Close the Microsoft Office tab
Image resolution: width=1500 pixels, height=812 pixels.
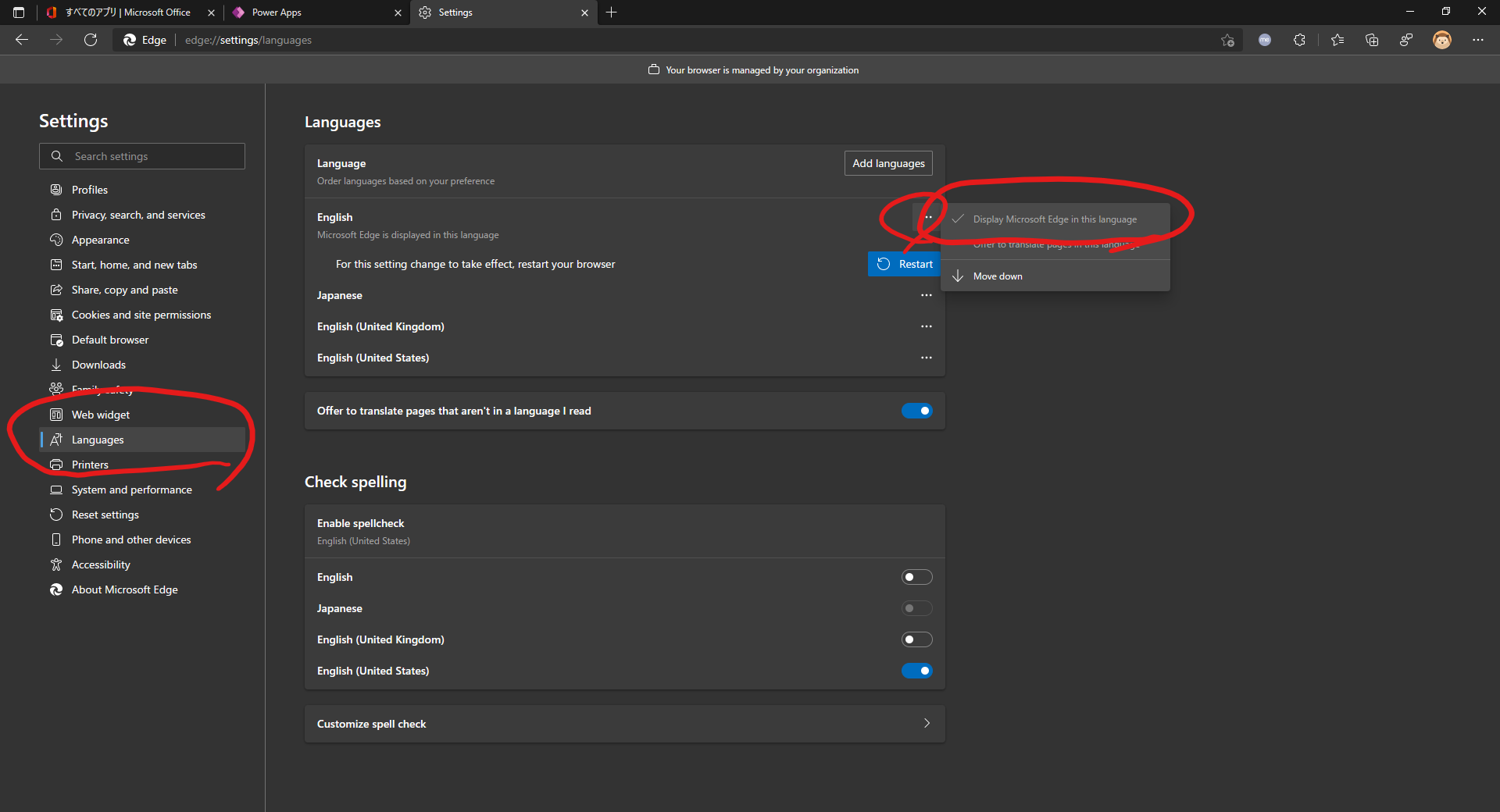211,12
